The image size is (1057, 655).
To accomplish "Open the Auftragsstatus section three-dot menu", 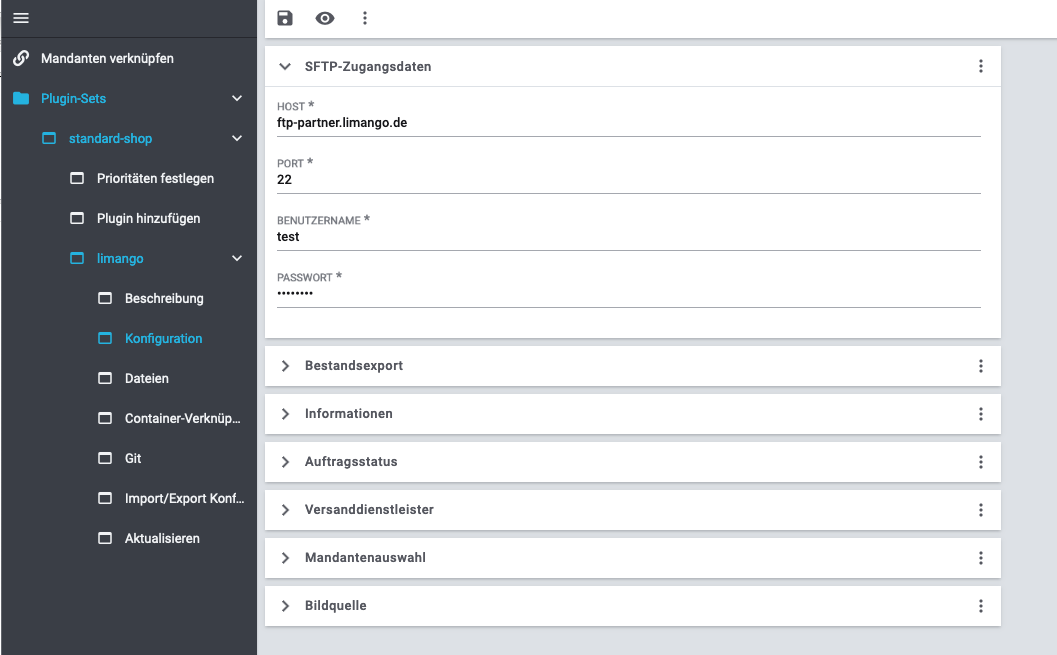I will (980, 462).
